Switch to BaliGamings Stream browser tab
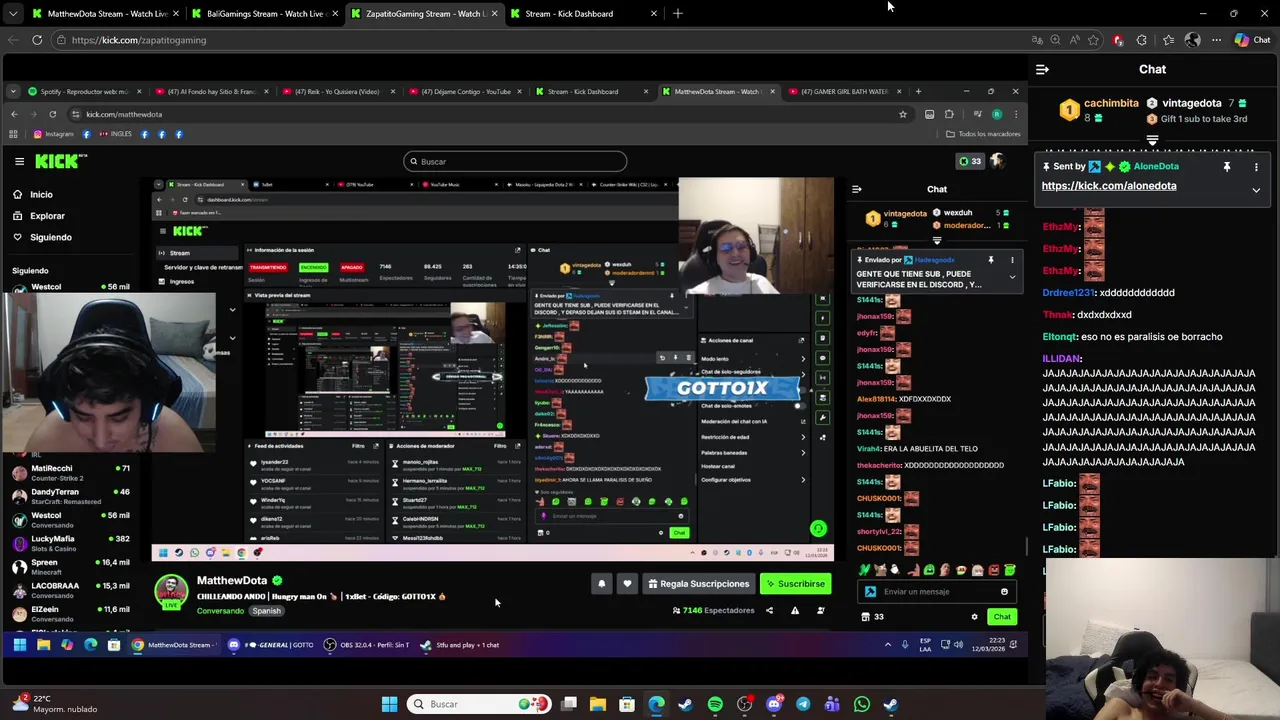Image resolution: width=1280 pixels, height=720 pixels. tap(263, 14)
